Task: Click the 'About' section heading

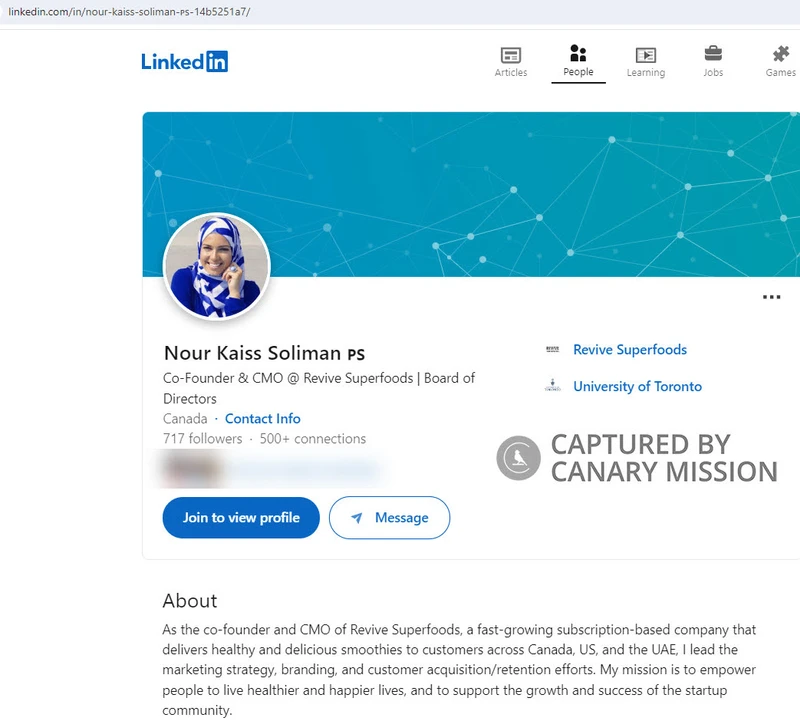Action: [190, 601]
